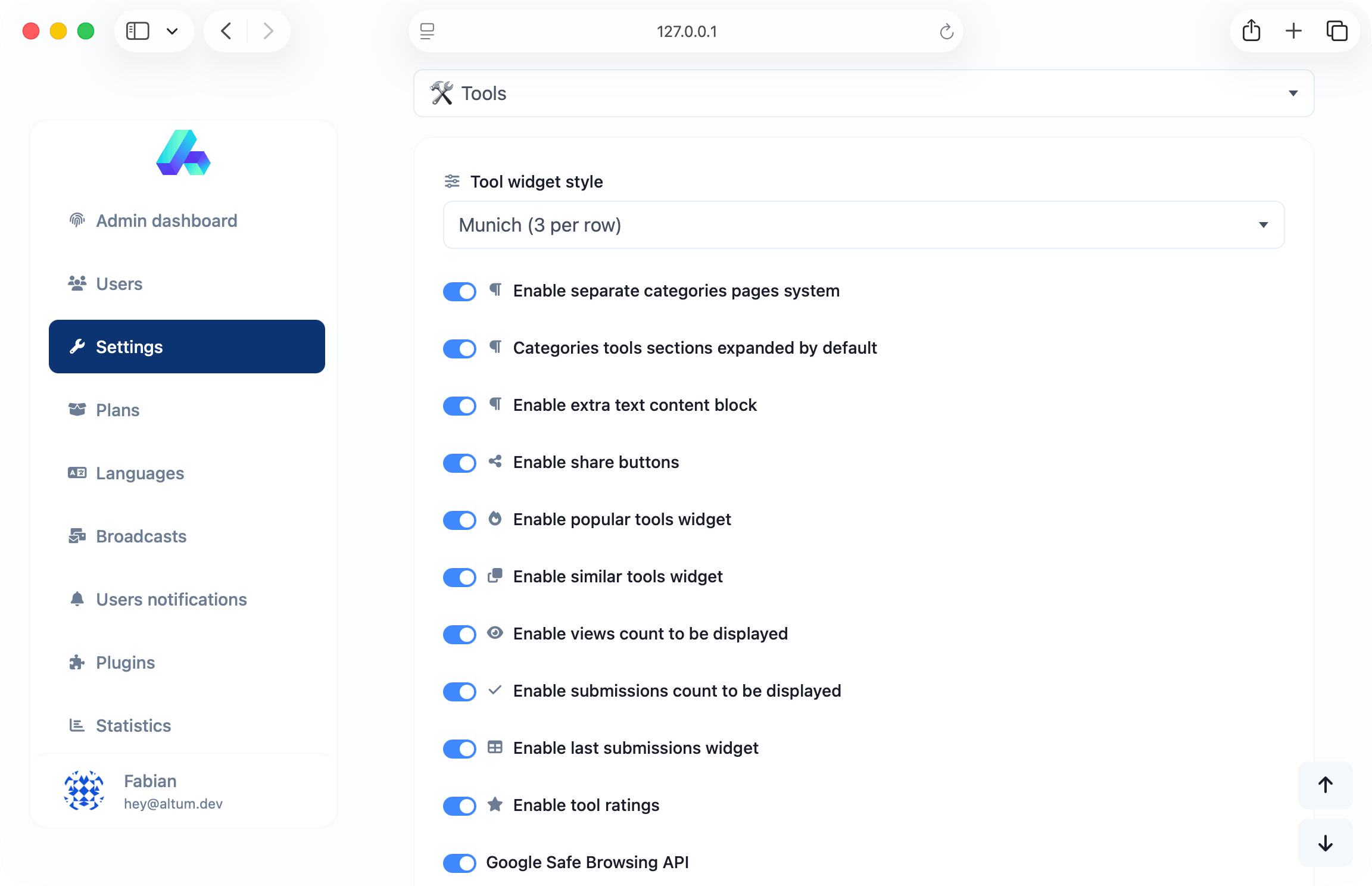Turn off Enable last submissions widget
Viewport: 1372px width, 886px height.
point(460,748)
